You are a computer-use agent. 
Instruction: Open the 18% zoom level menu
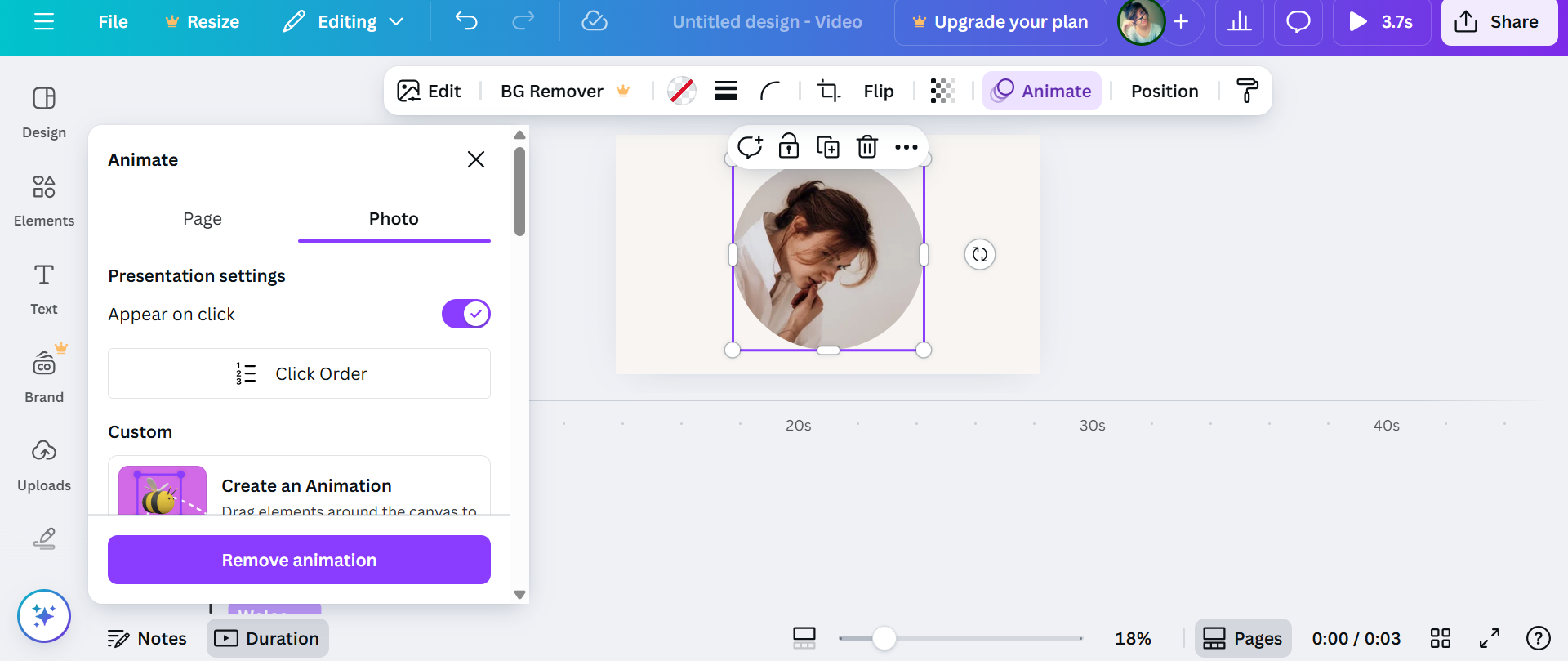tap(1133, 638)
